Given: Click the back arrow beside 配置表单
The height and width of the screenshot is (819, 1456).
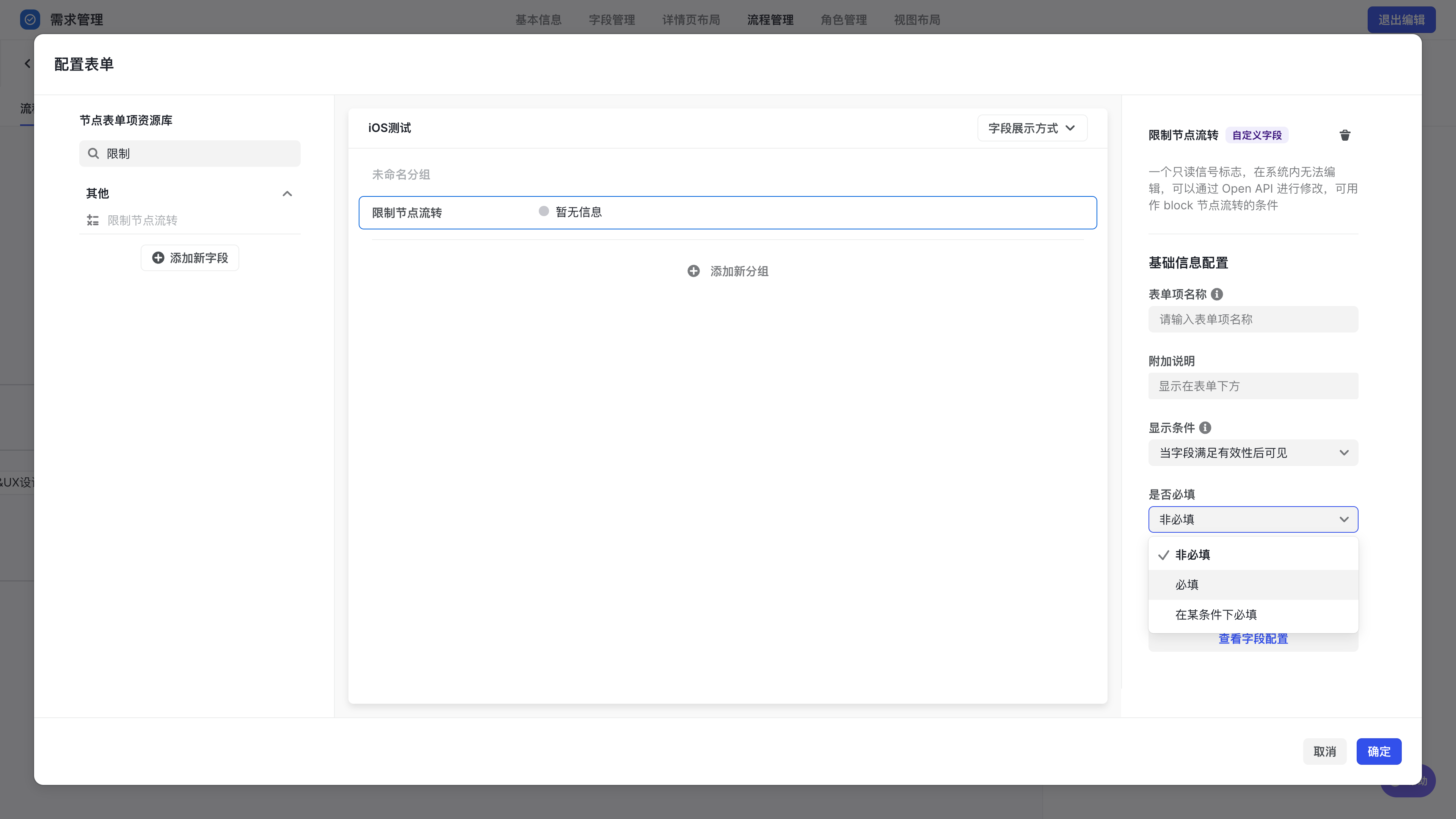Looking at the screenshot, I should pos(27,63).
